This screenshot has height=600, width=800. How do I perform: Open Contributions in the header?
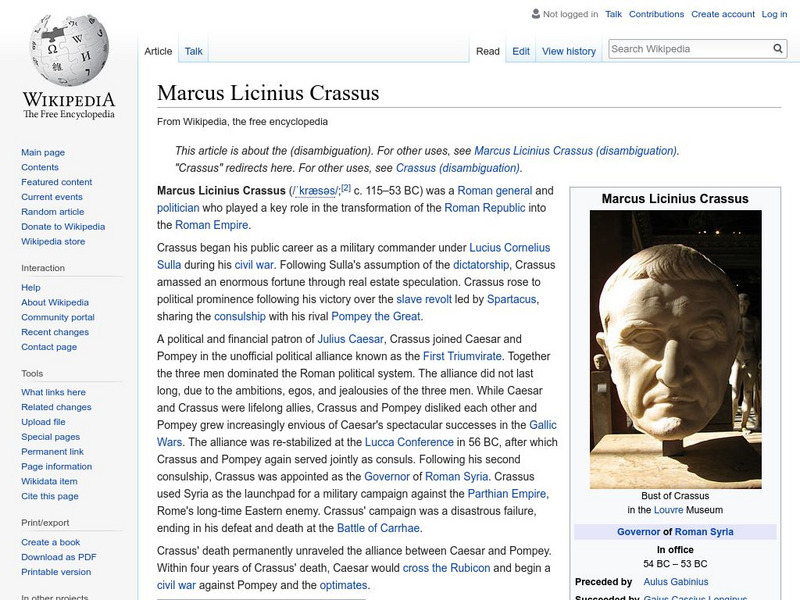[x=656, y=14]
